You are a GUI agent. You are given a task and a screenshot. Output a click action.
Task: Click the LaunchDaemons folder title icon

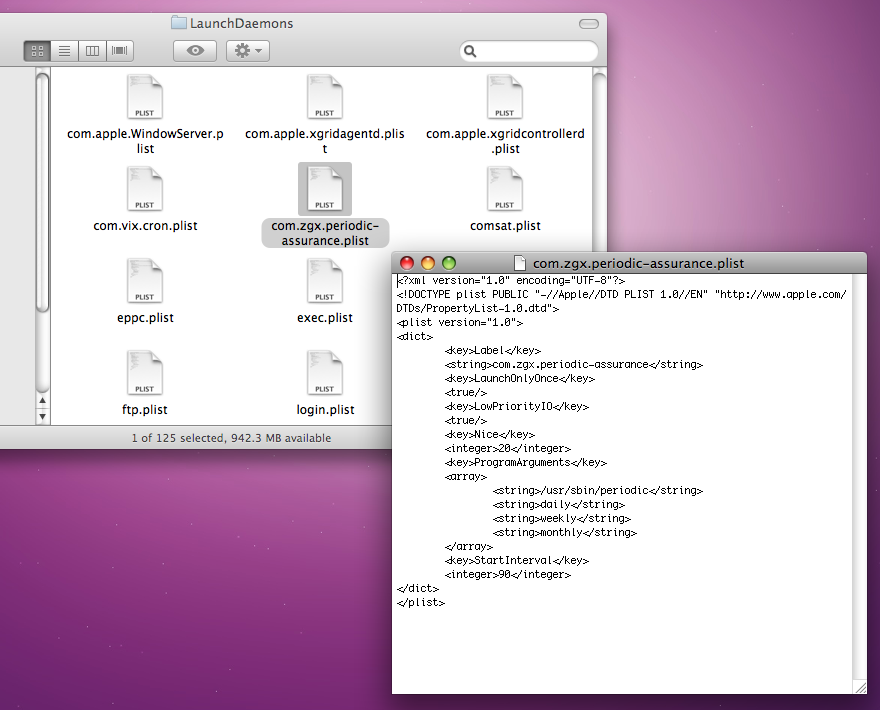pos(179,23)
